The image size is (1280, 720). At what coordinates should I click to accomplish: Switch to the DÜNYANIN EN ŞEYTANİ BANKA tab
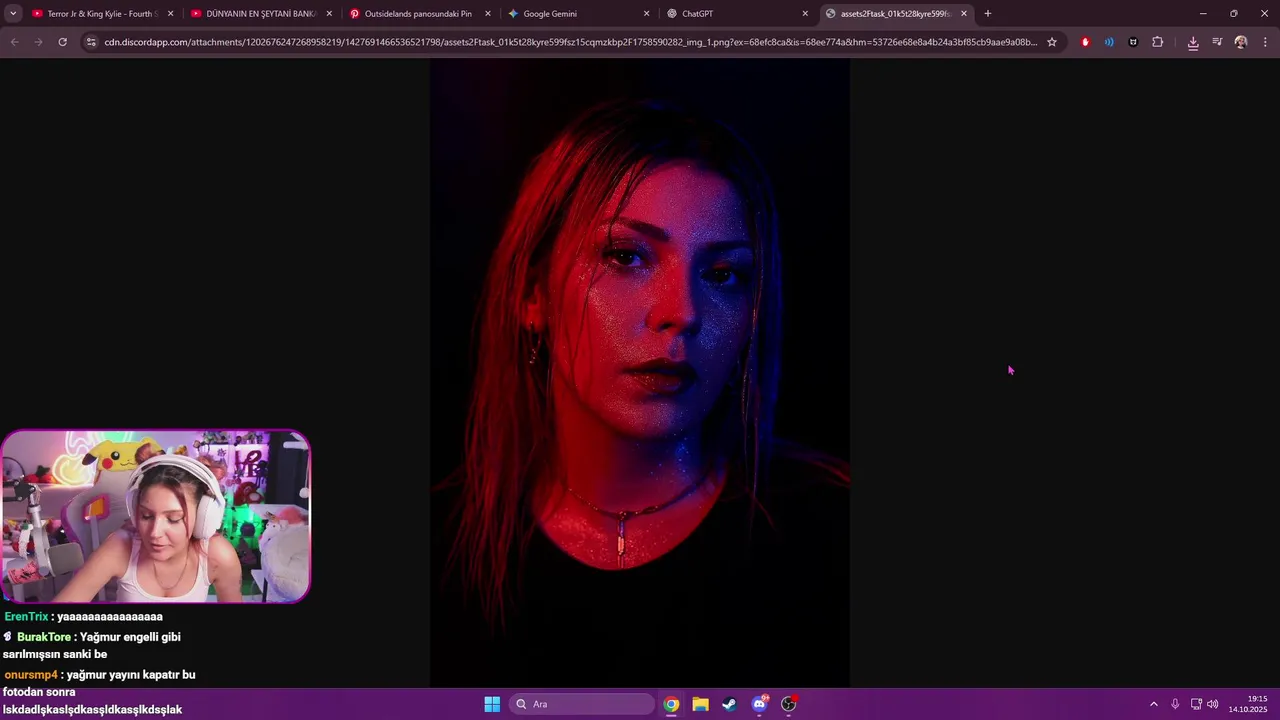point(260,14)
